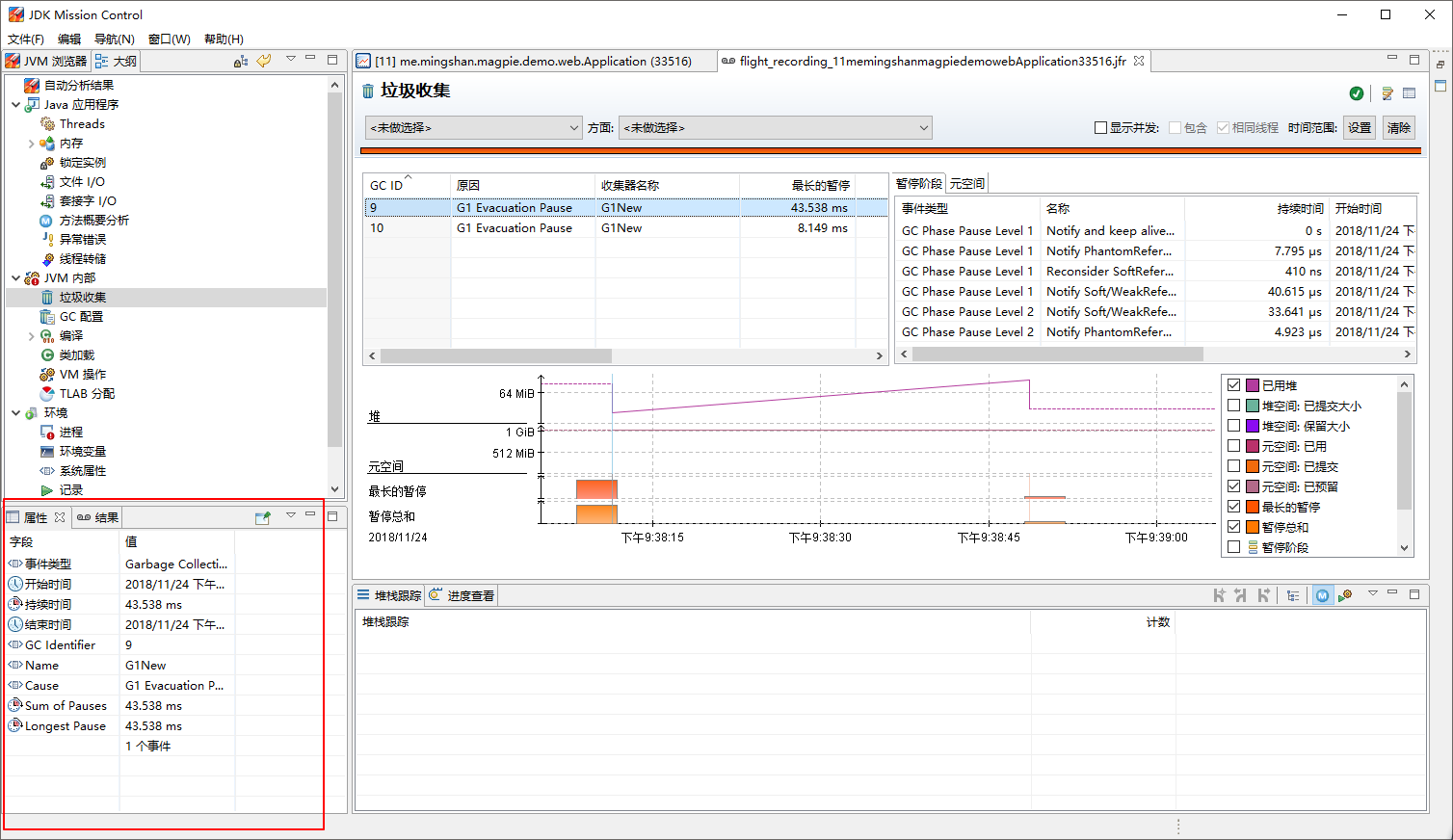This screenshot has height=840, width=1453.
Task: Open the stack trace panel view menu triangle
Action: tap(1373, 593)
